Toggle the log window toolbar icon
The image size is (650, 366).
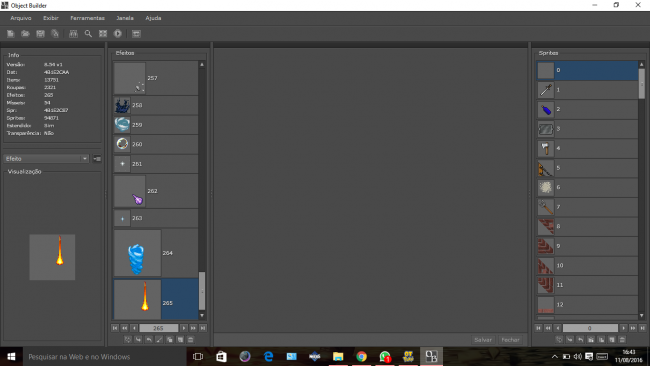tap(136, 34)
